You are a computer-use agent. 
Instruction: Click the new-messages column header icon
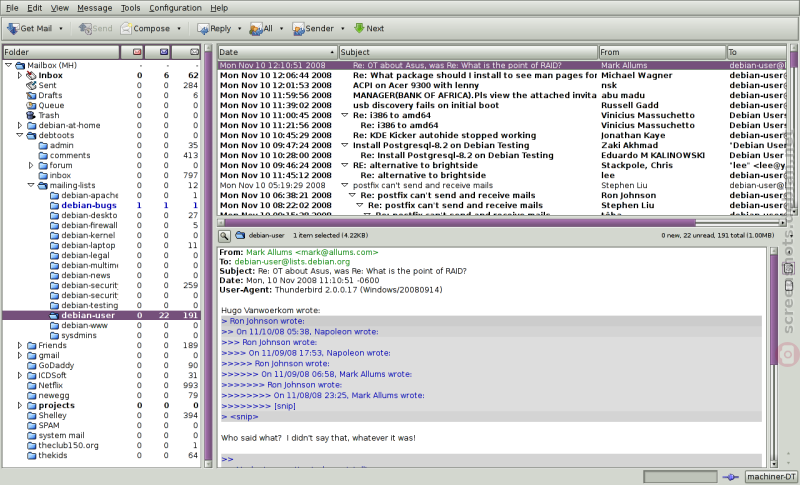[137, 52]
